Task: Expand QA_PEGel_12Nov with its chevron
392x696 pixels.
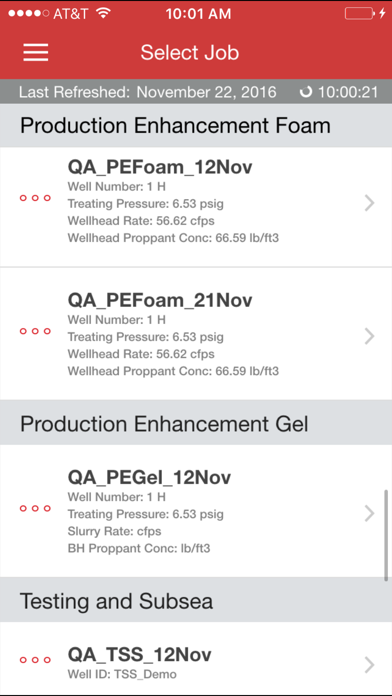Action: 369,514
